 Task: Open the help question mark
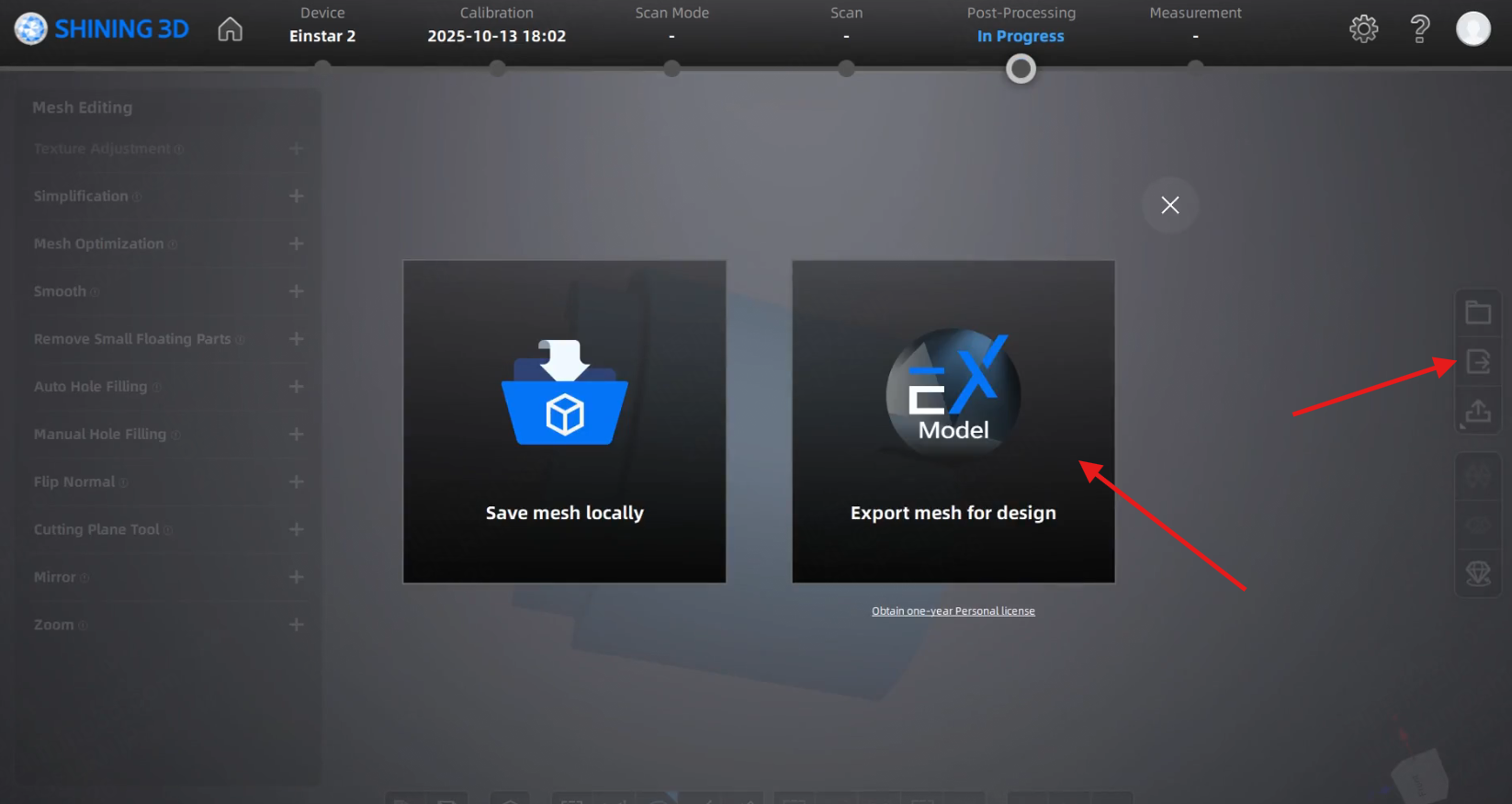[x=1419, y=28]
